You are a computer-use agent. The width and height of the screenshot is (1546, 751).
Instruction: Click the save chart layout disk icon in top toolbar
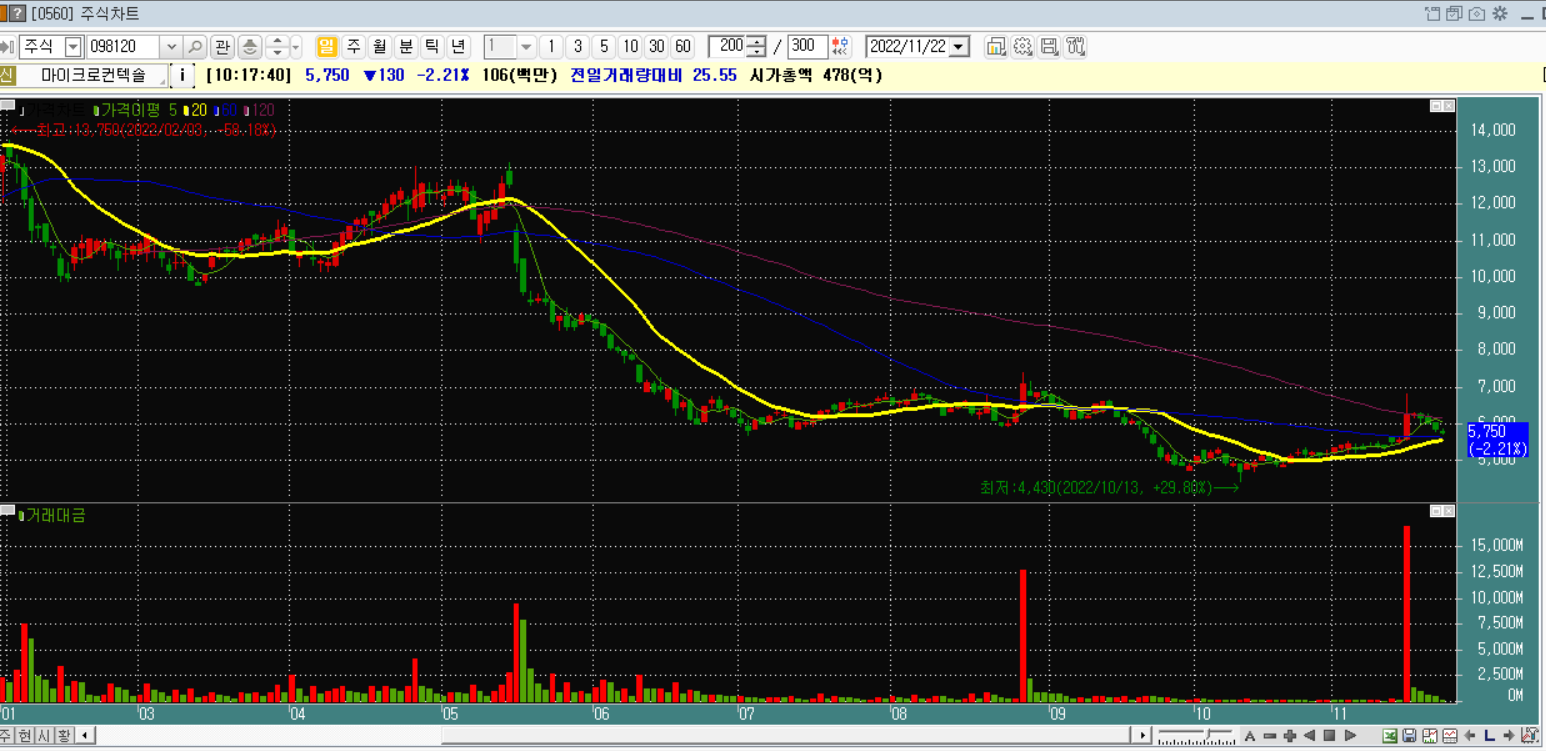click(1049, 46)
